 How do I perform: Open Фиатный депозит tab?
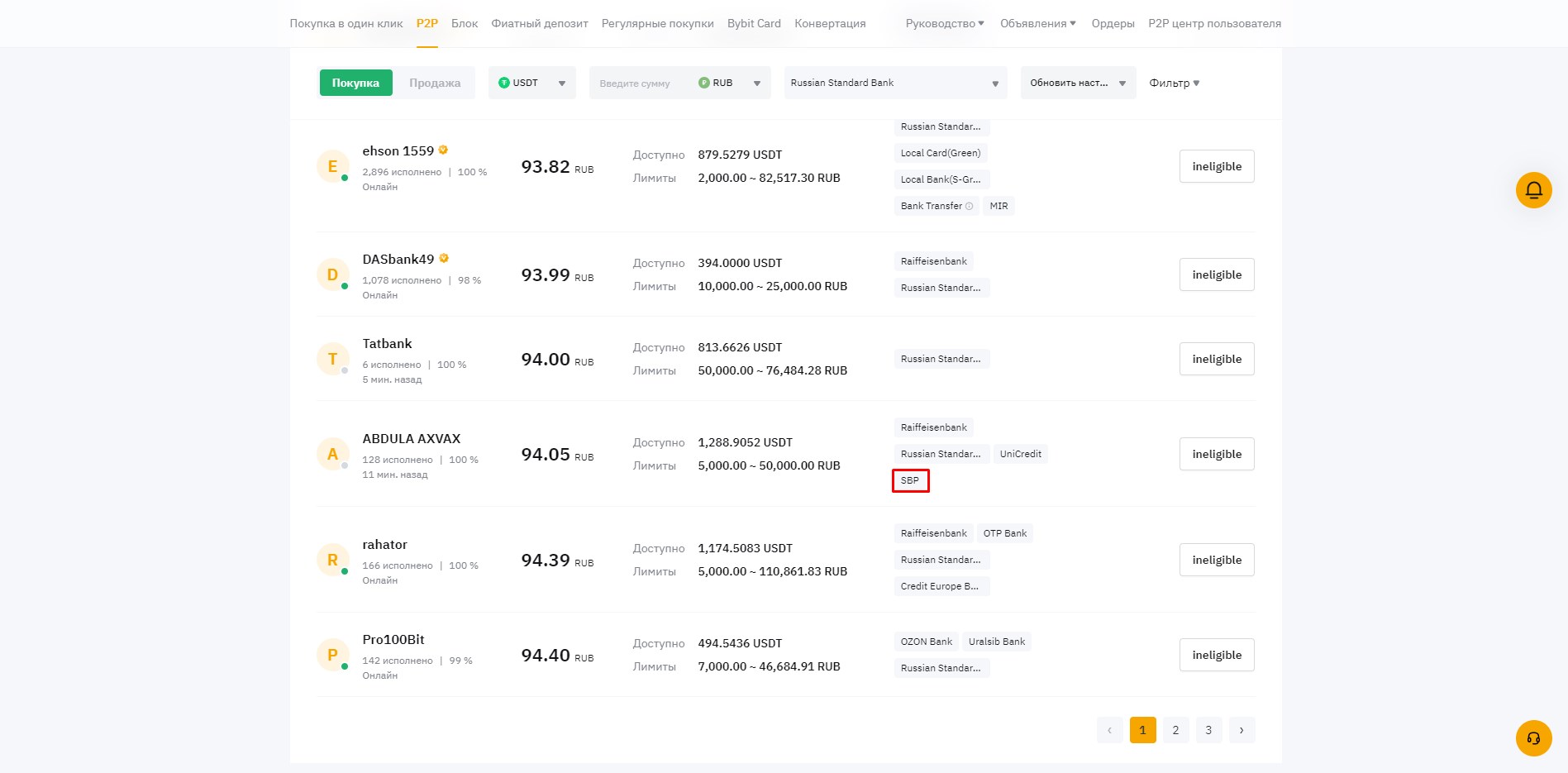pyautogui.click(x=540, y=23)
